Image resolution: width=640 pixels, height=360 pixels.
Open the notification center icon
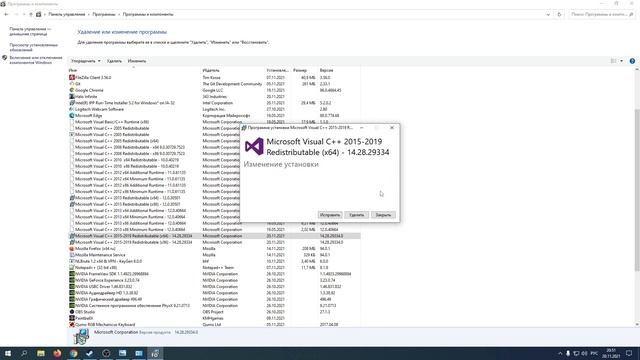[x=629, y=353]
